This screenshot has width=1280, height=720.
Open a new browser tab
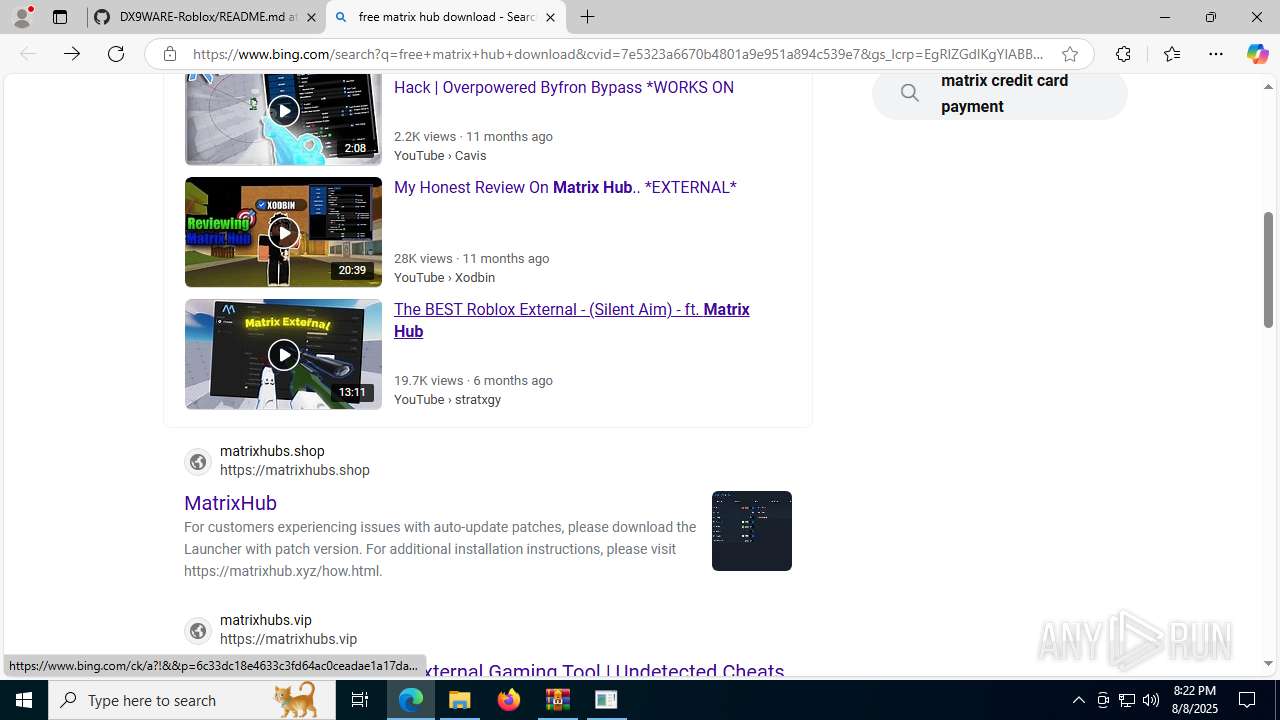(x=588, y=17)
